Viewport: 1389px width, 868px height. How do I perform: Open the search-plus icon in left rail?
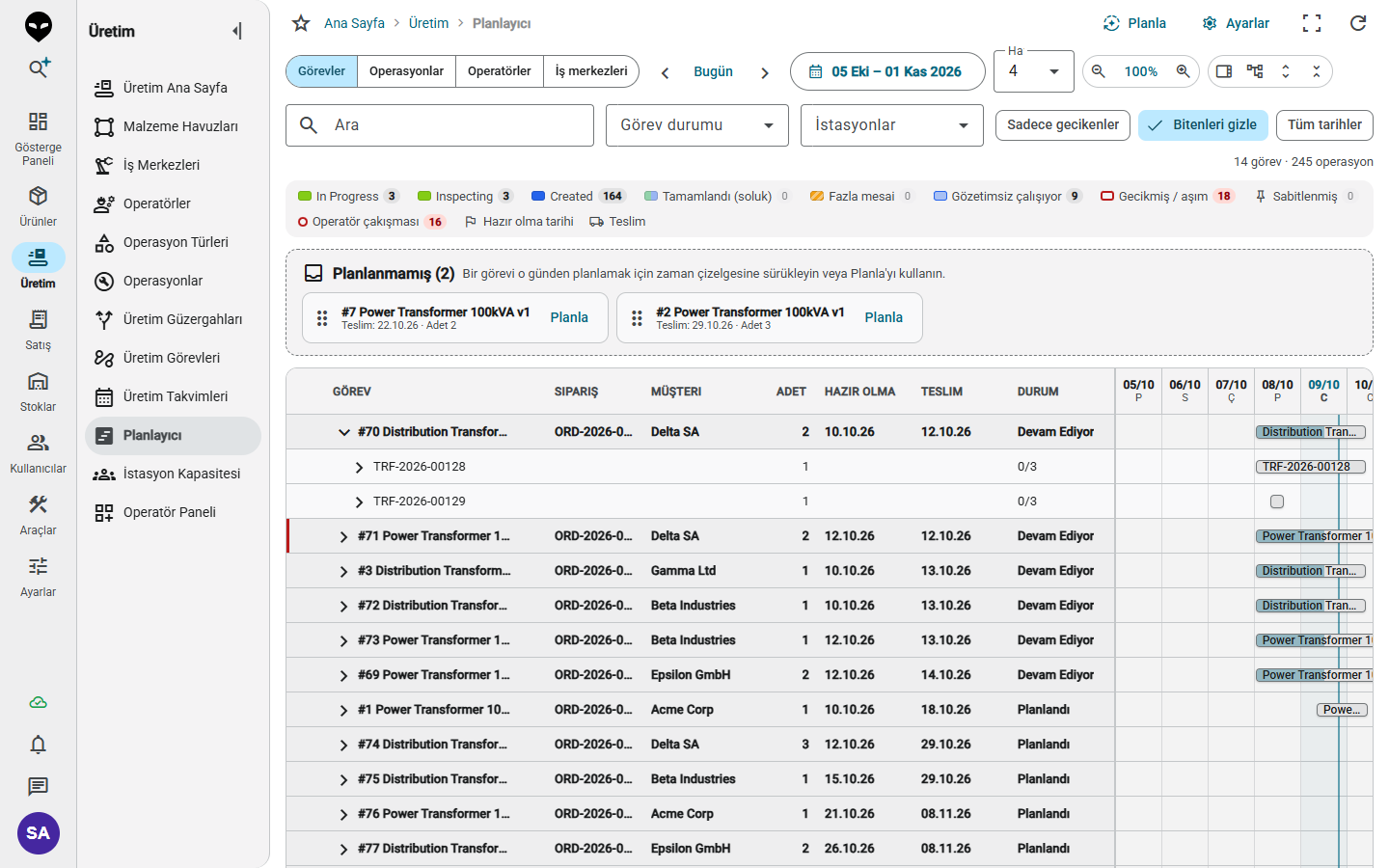tap(39, 68)
